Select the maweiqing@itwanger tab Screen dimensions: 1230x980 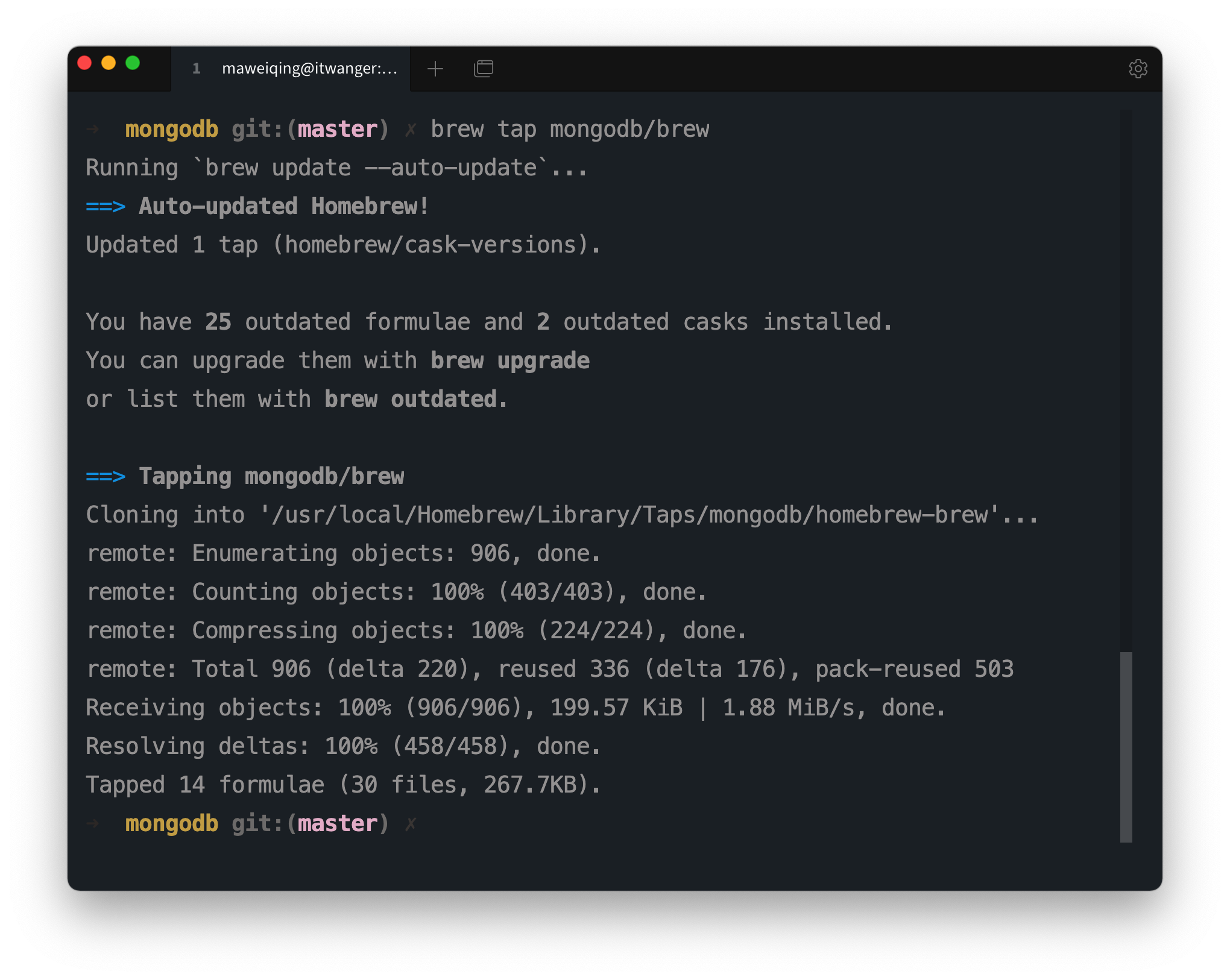pos(309,69)
